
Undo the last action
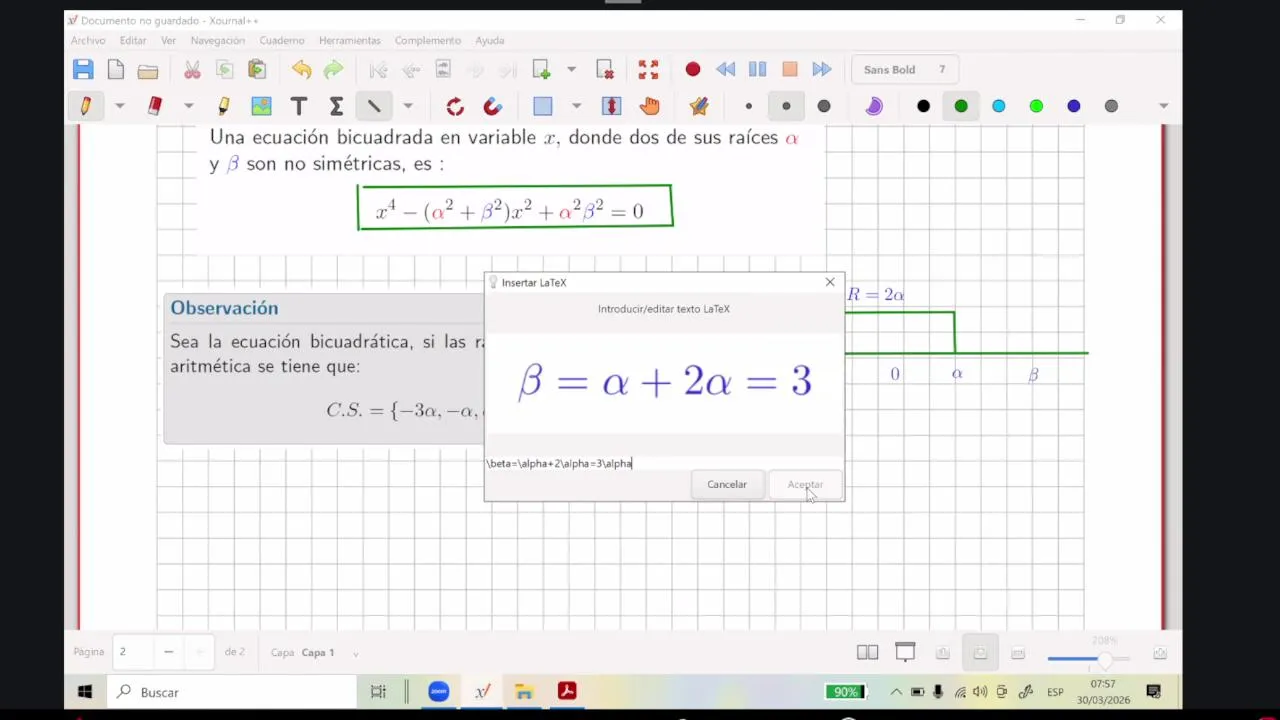click(301, 69)
